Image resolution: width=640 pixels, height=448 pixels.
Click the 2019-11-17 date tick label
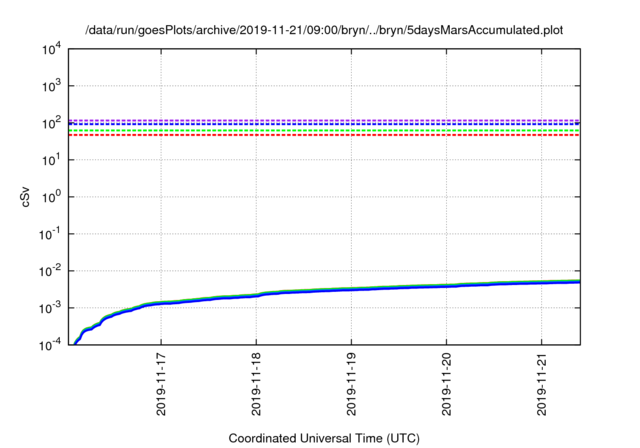tap(161, 384)
